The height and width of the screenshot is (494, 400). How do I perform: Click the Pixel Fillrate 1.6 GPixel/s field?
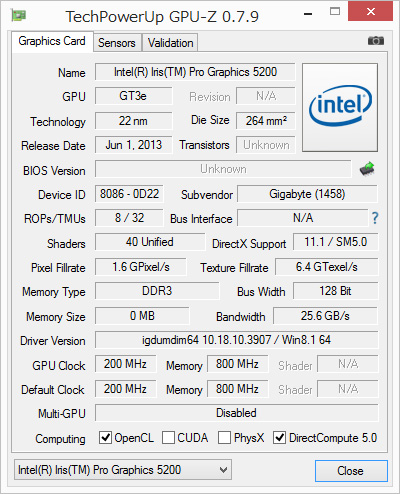(x=141, y=267)
